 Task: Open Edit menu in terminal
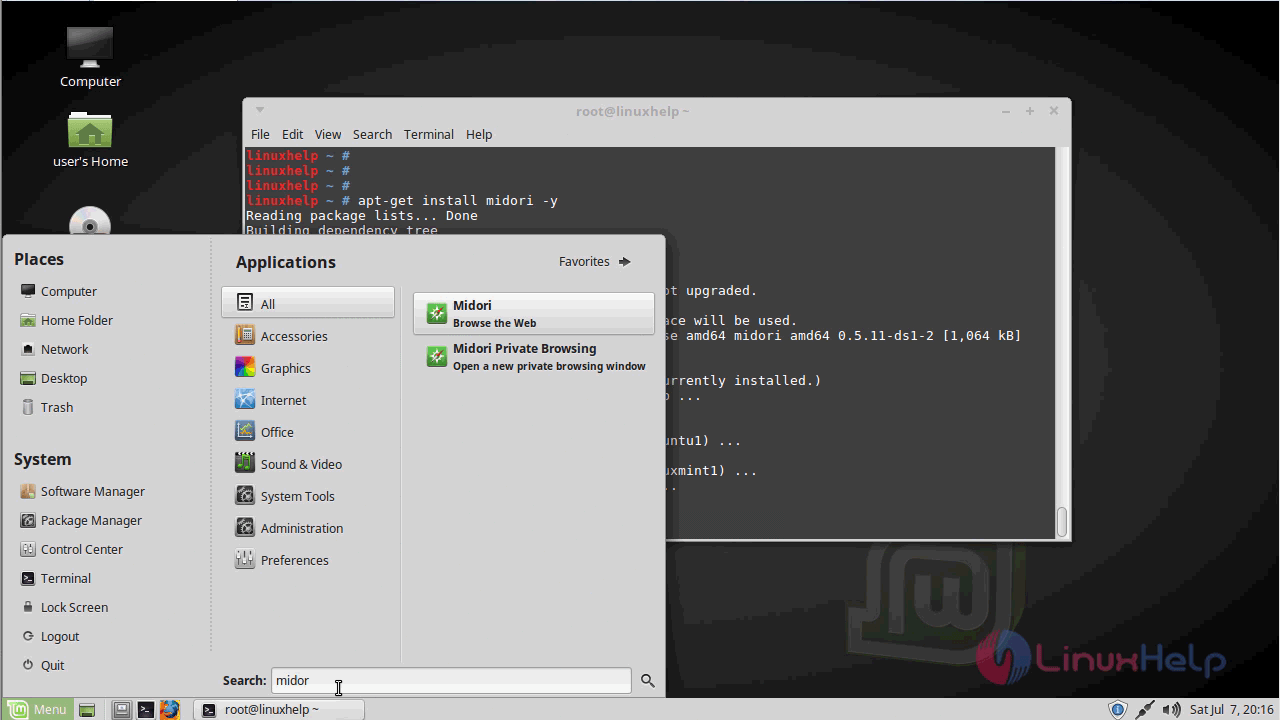click(x=292, y=134)
